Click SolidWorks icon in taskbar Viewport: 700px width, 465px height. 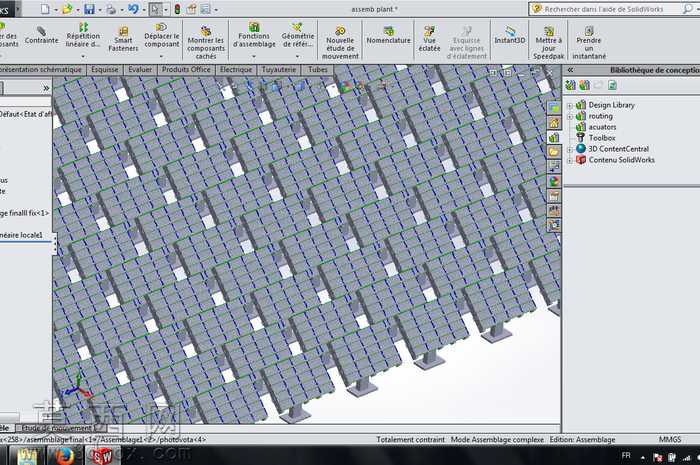[x=101, y=455]
